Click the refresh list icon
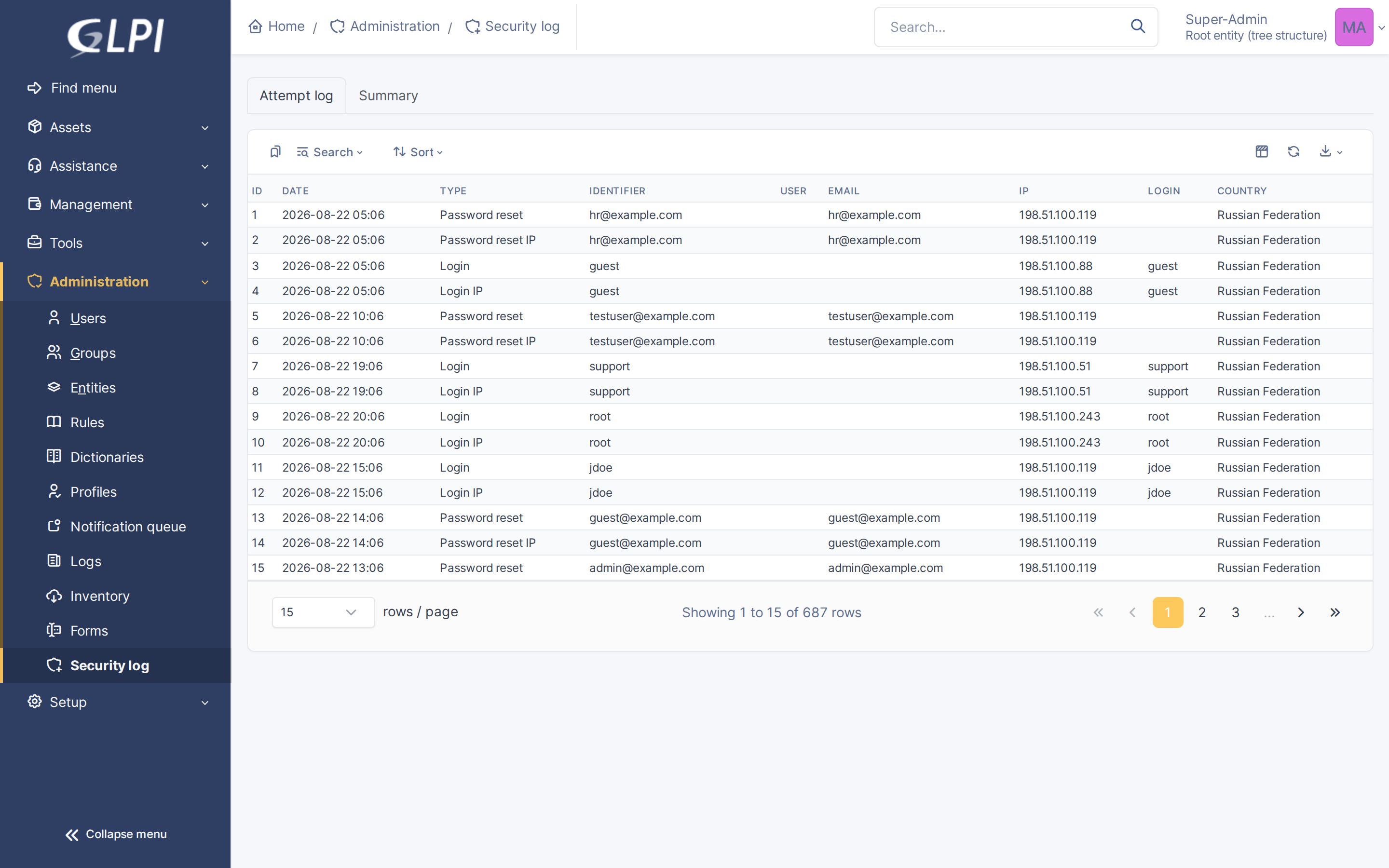 tap(1293, 151)
